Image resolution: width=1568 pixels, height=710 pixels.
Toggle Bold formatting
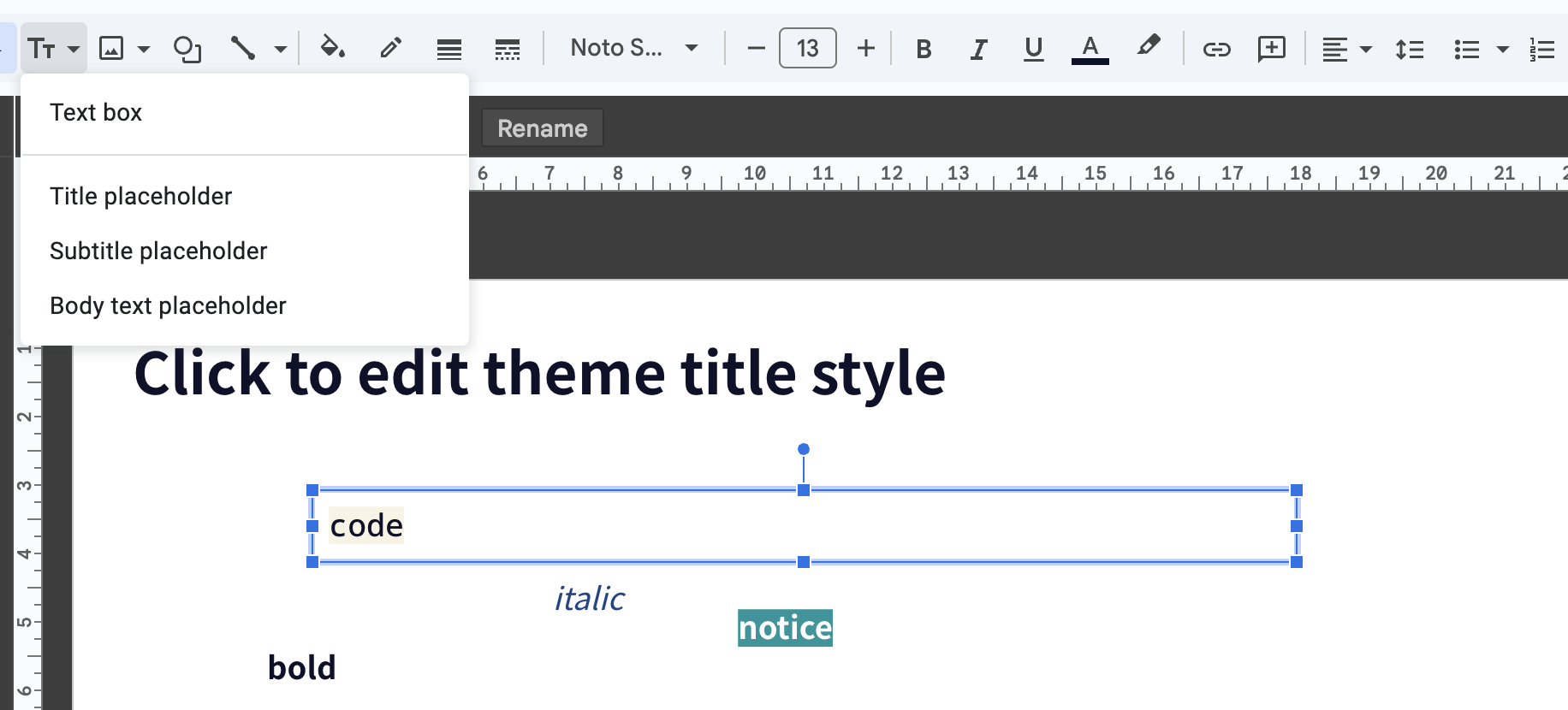coord(924,49)
